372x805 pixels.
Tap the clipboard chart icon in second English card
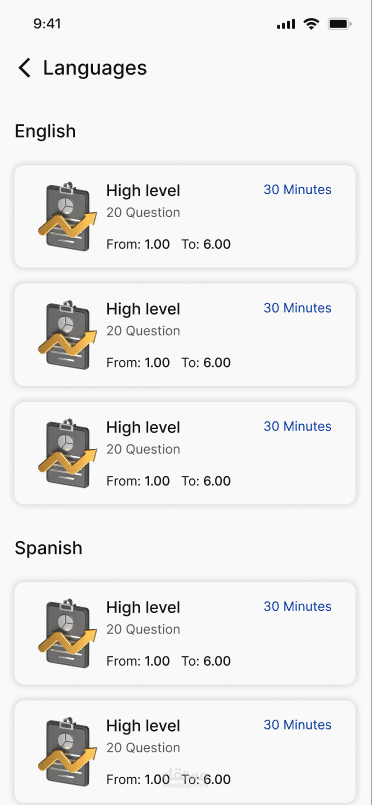67,335
